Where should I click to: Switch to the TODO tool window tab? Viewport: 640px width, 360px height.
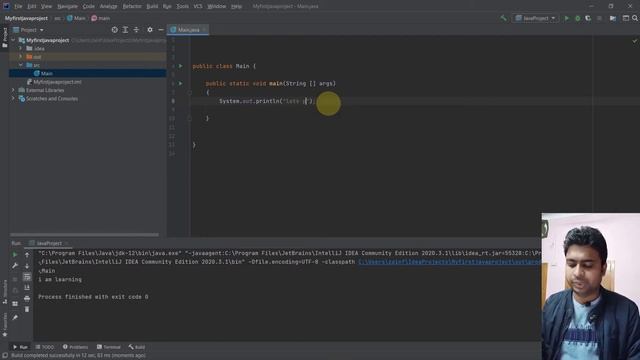point(45,347)
